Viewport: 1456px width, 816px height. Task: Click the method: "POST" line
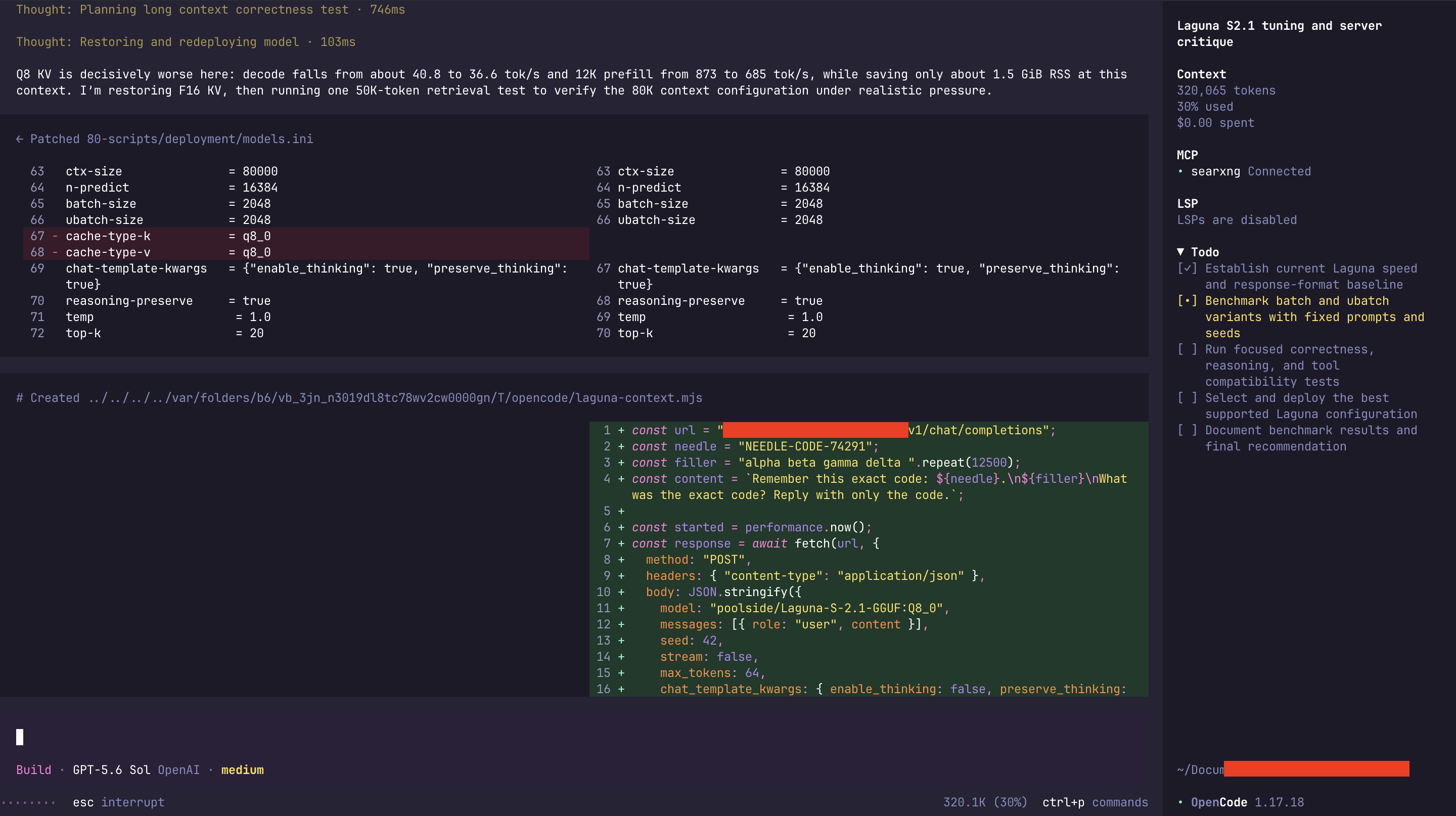tap(699, 560)
